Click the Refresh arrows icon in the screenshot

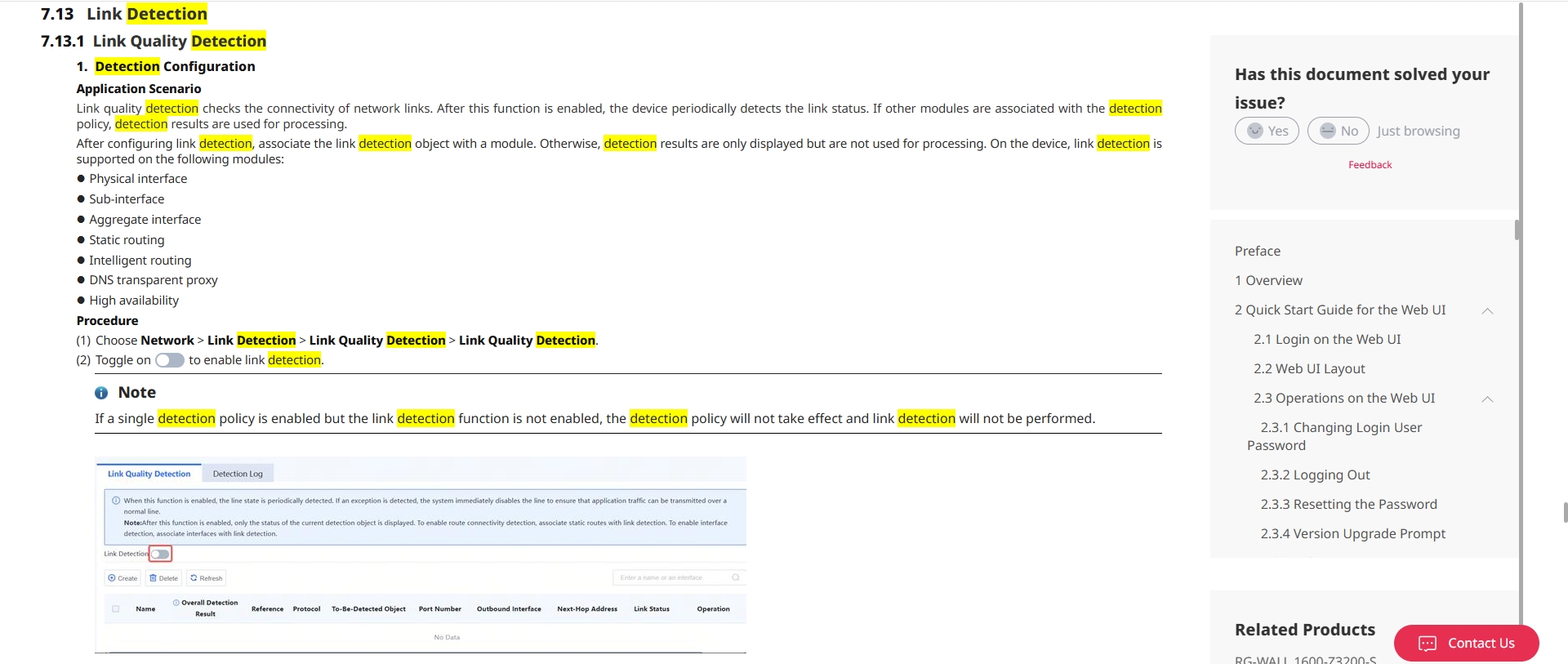pos(194,577)
